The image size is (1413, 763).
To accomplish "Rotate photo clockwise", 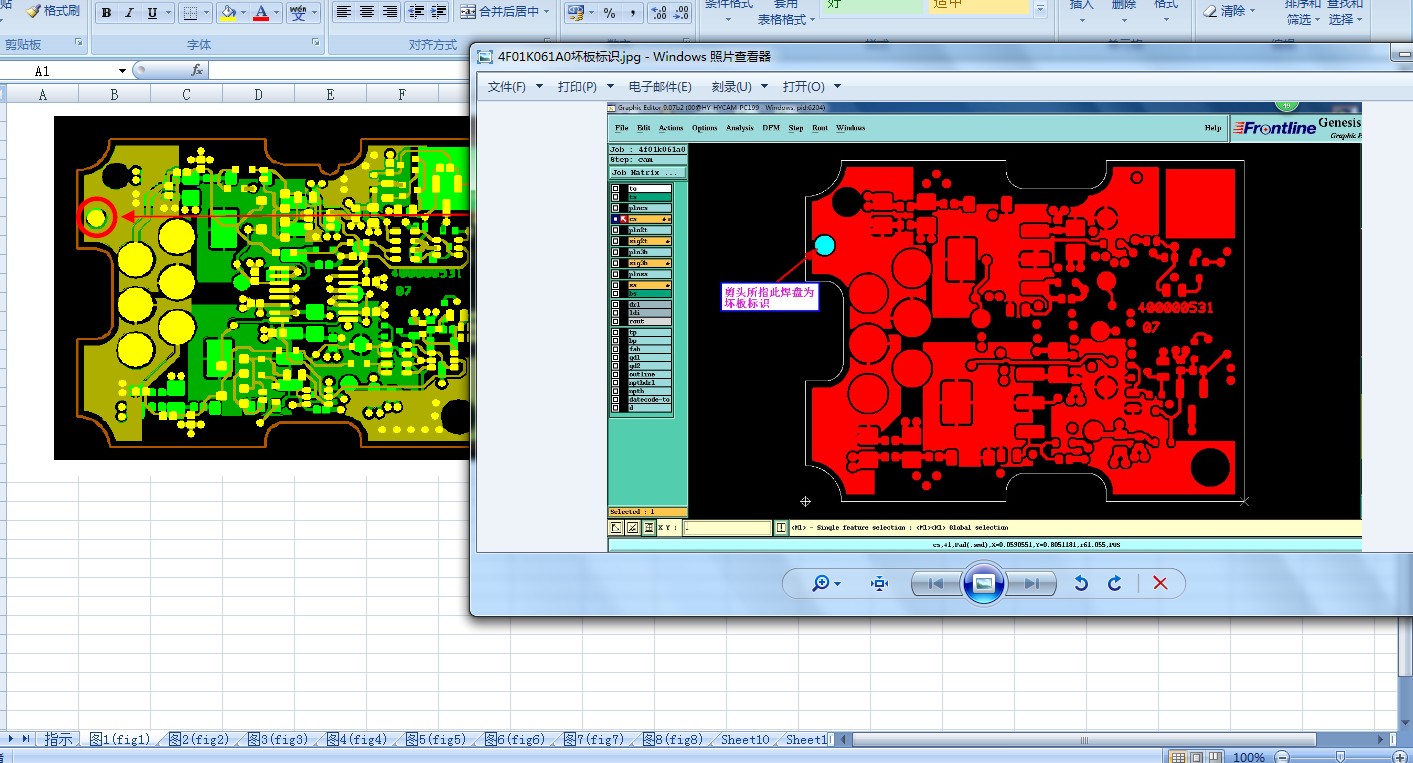I will coord(1114,583).
